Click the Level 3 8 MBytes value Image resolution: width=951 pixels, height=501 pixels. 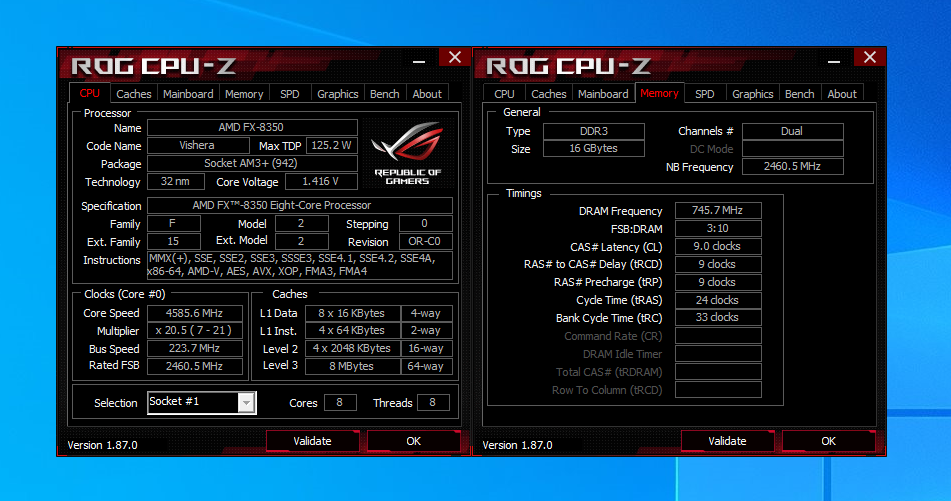tap(352, 366)
